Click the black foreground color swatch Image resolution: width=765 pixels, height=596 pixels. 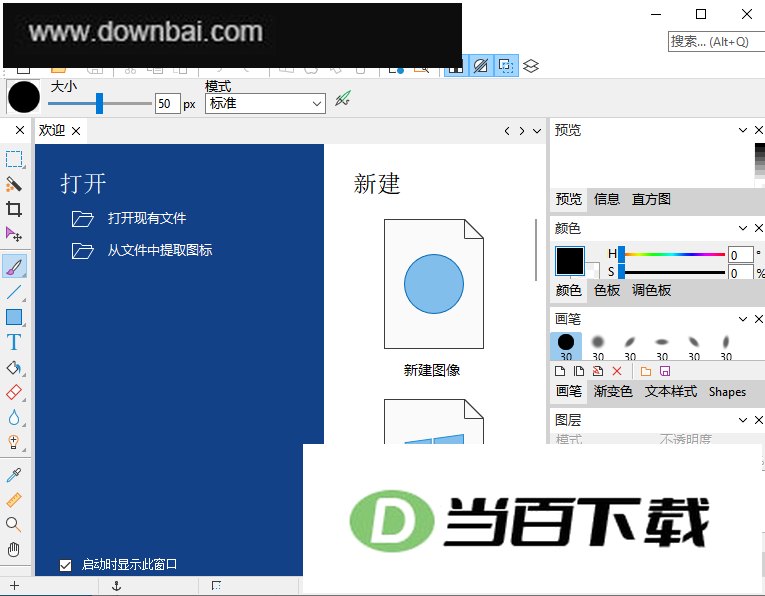pos(570,261)
